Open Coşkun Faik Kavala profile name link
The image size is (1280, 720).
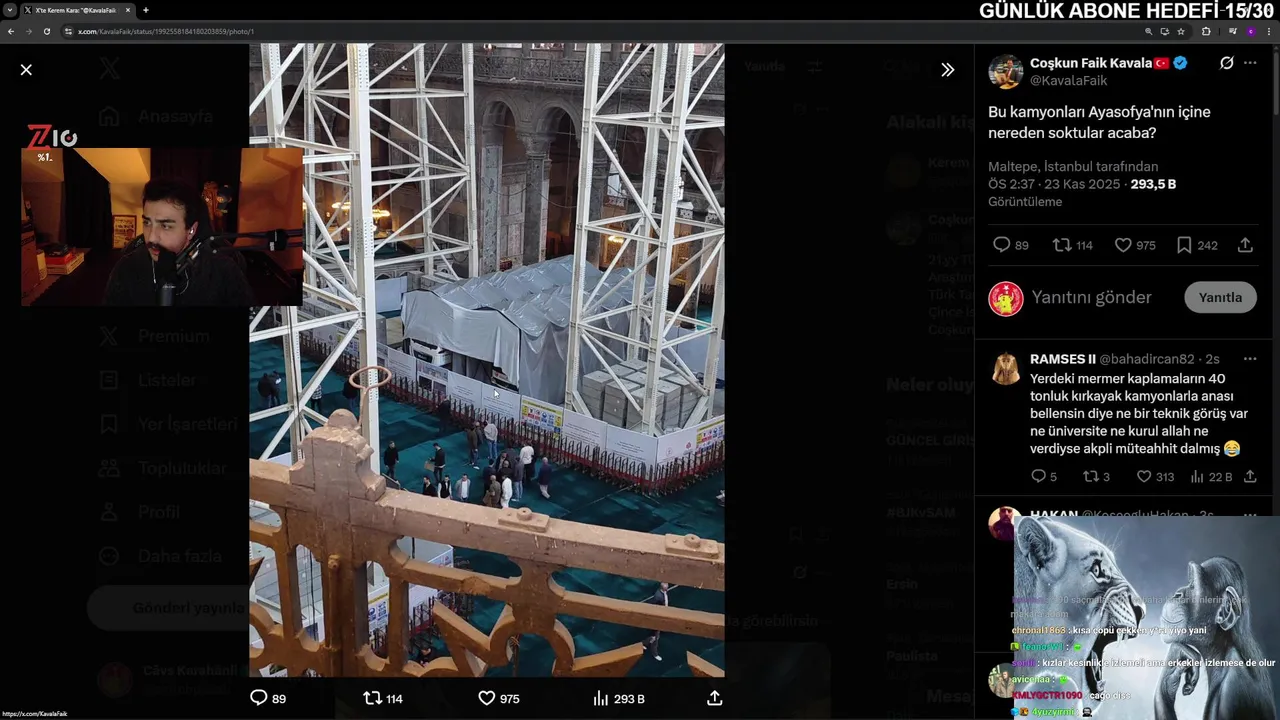click(x=1091, y=63)
